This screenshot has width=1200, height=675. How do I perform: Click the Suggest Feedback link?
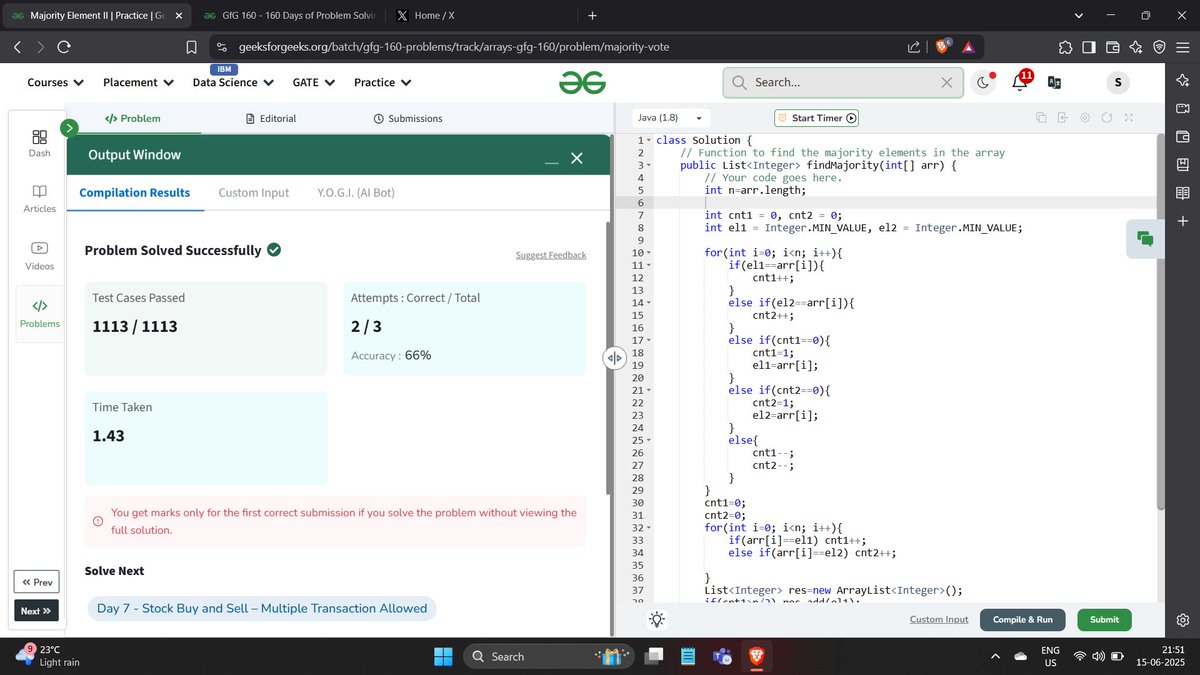point(551,254)
